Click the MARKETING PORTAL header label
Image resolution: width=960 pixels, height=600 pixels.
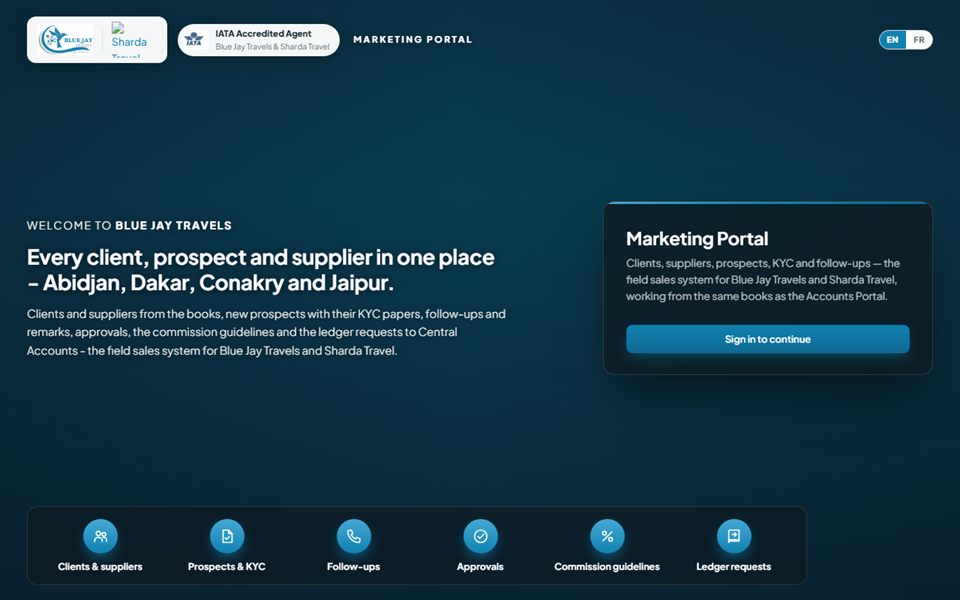413,40
